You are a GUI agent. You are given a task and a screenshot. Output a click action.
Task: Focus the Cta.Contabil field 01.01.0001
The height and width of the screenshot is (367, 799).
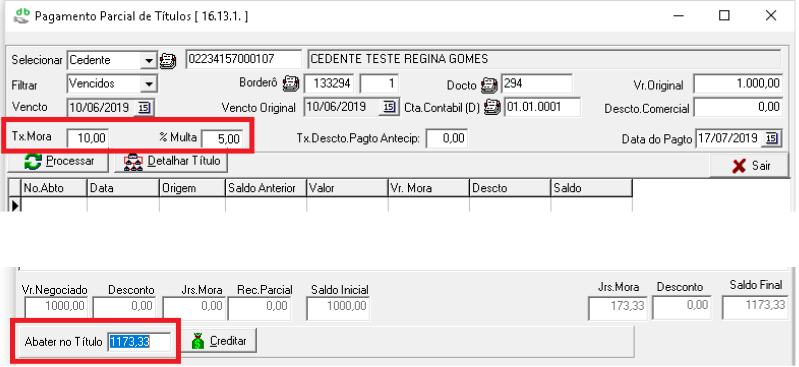pyautogui.click(x=542, y=107)
